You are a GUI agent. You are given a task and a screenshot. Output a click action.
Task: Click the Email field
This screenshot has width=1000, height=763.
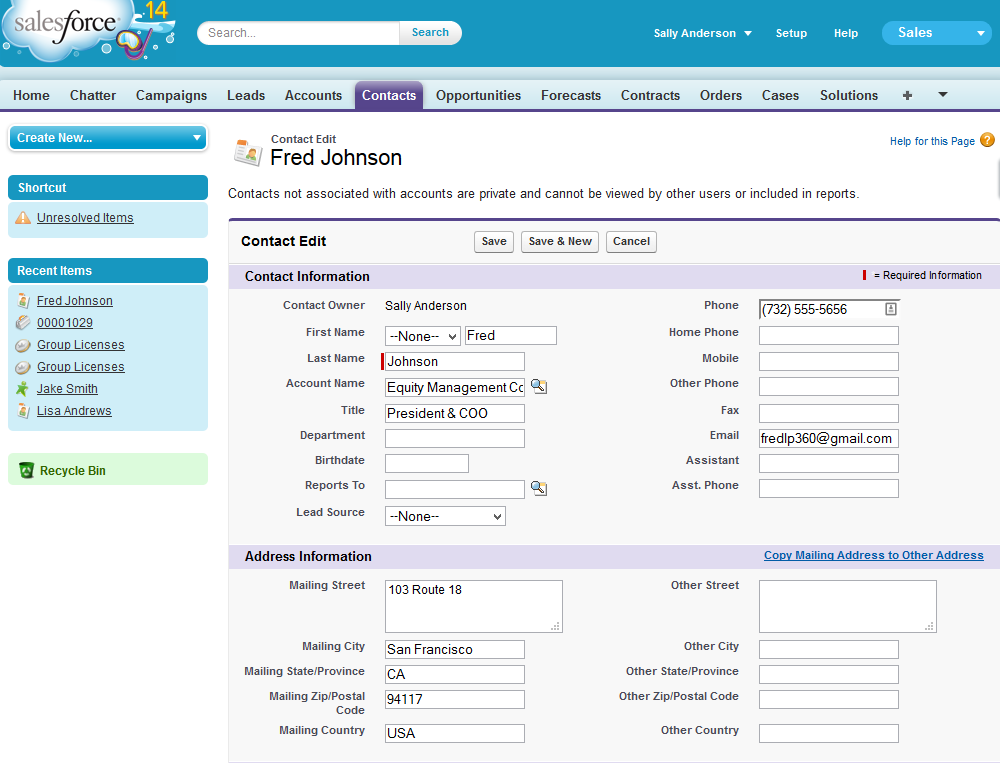pyautogui.click(x=828, y=438)
